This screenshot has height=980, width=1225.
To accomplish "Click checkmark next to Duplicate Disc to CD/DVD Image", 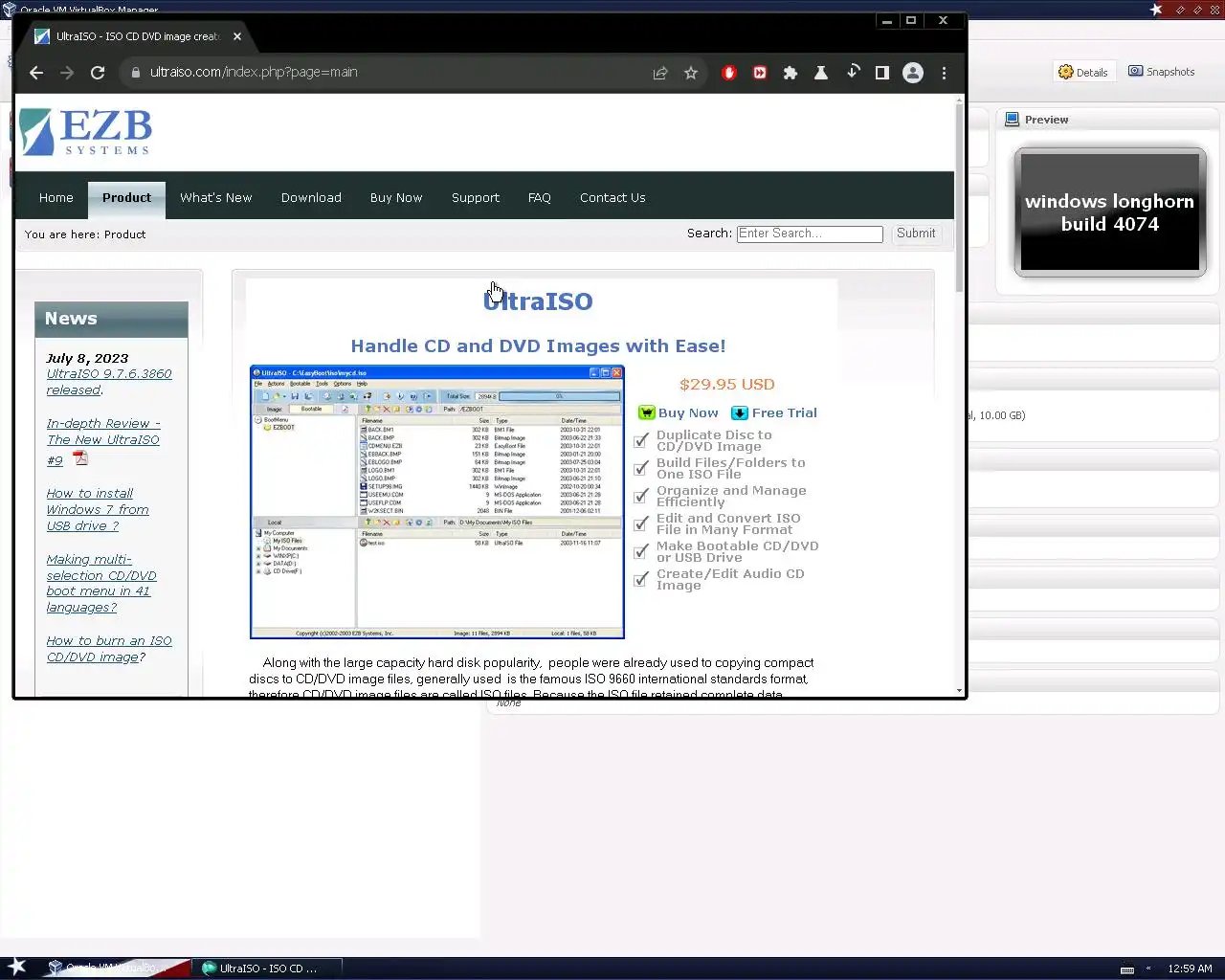I will coord(642,441).
